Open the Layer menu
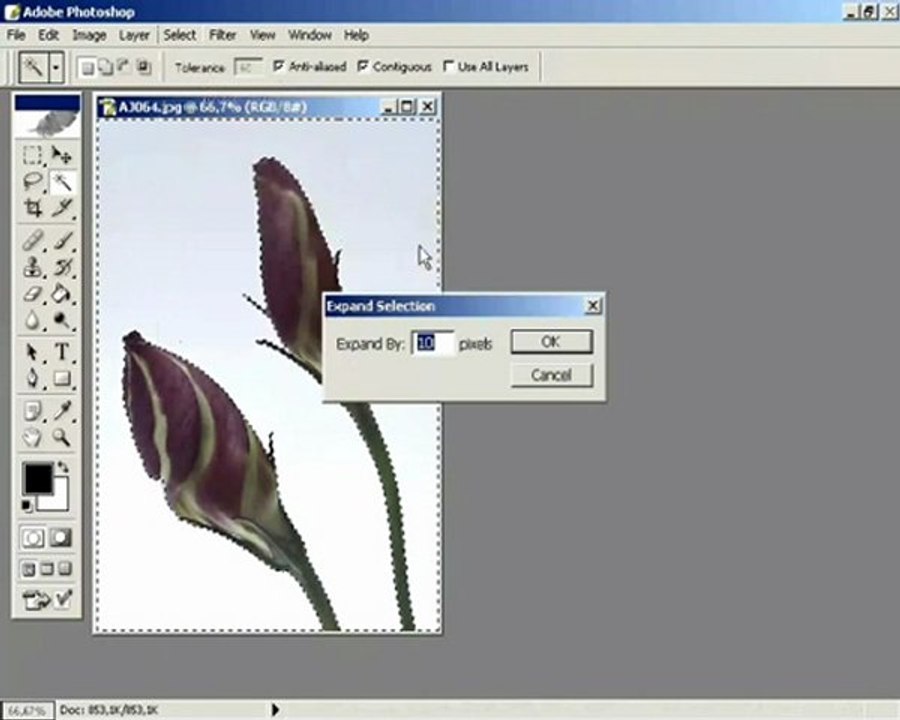 (134, 35)
